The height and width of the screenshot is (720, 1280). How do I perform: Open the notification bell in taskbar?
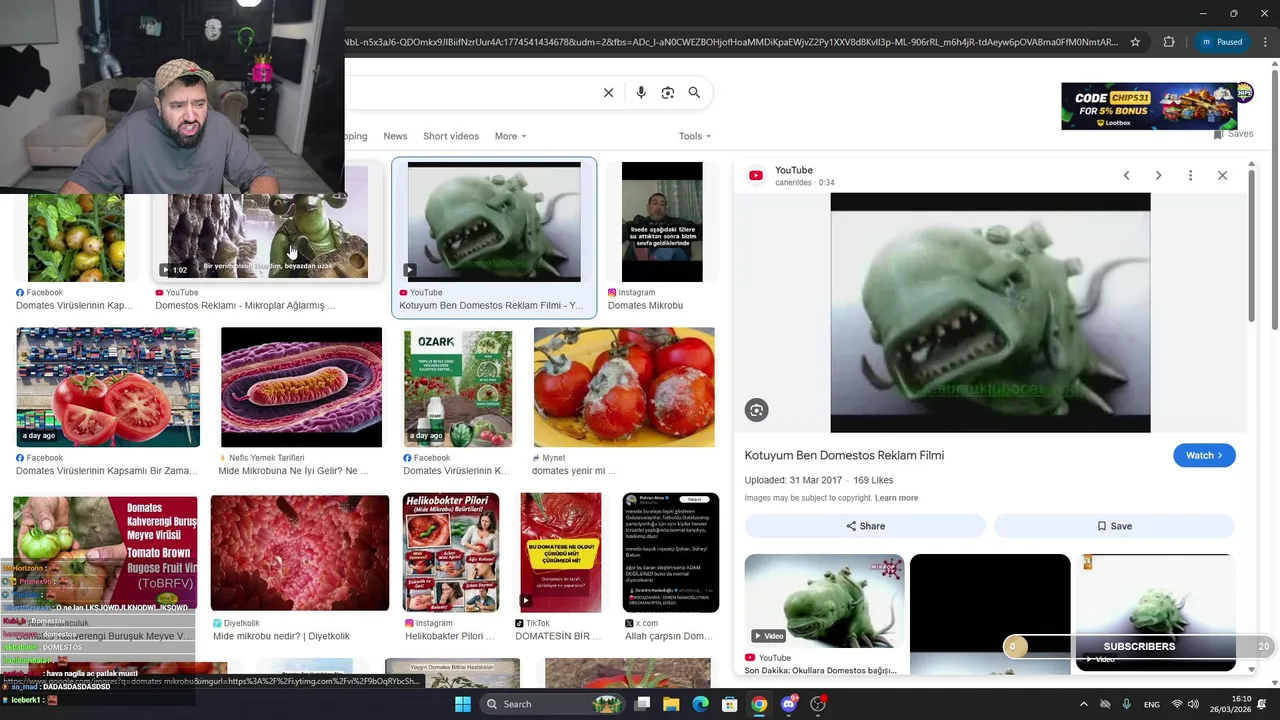point(1262,704)
